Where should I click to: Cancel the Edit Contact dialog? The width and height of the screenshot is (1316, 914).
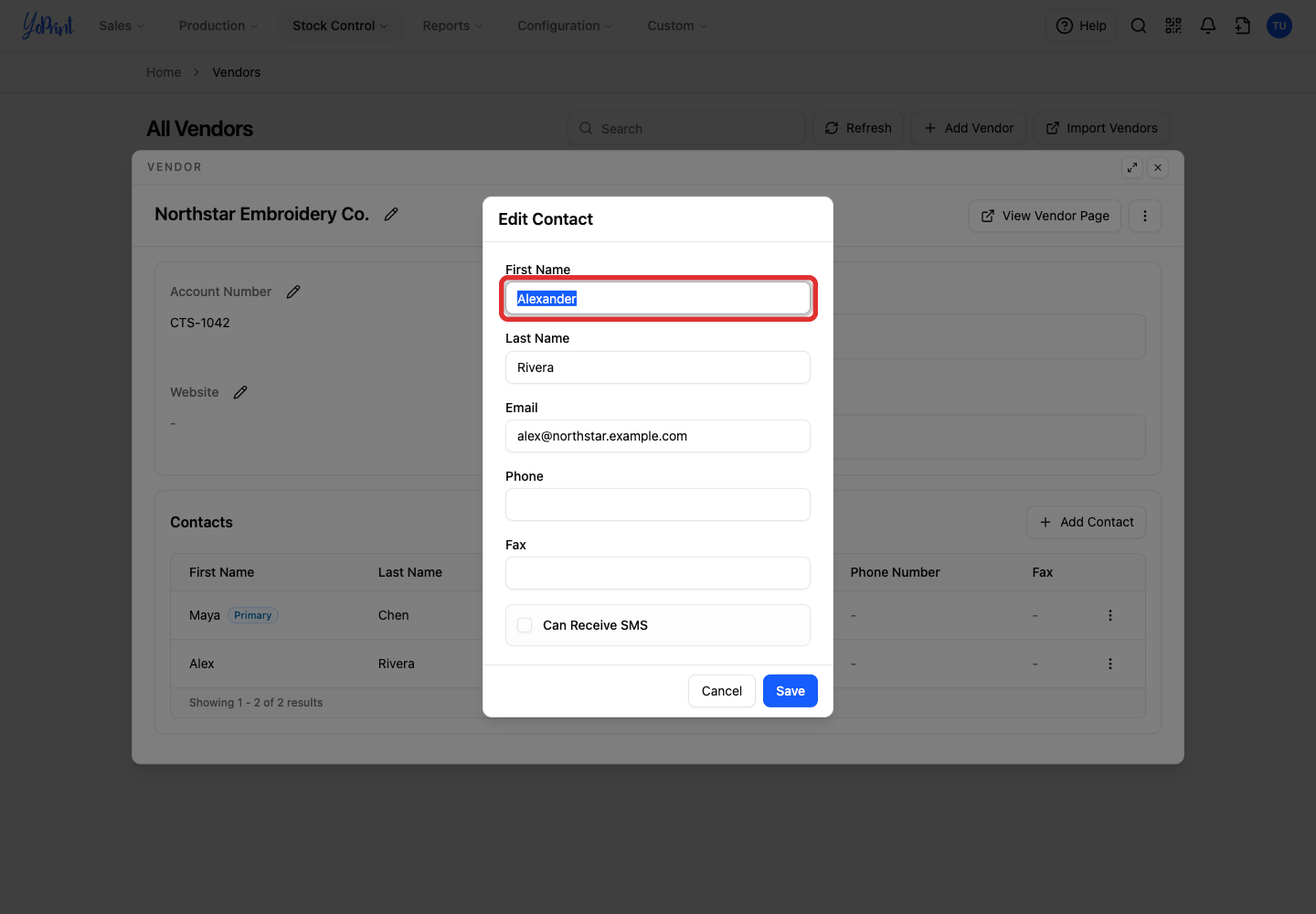[722, 691]
